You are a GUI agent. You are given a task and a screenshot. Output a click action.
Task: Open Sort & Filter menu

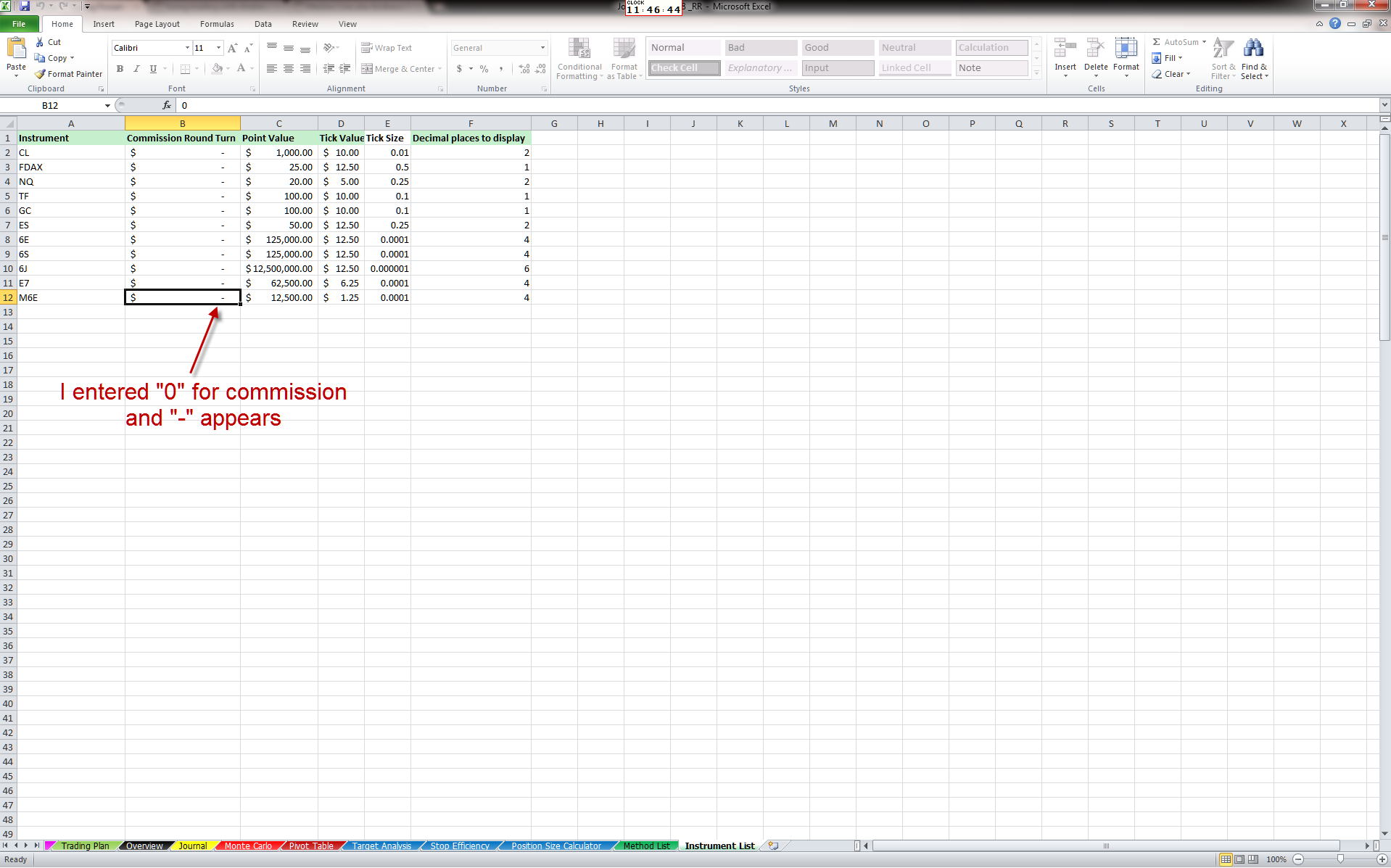point(1223,59)
